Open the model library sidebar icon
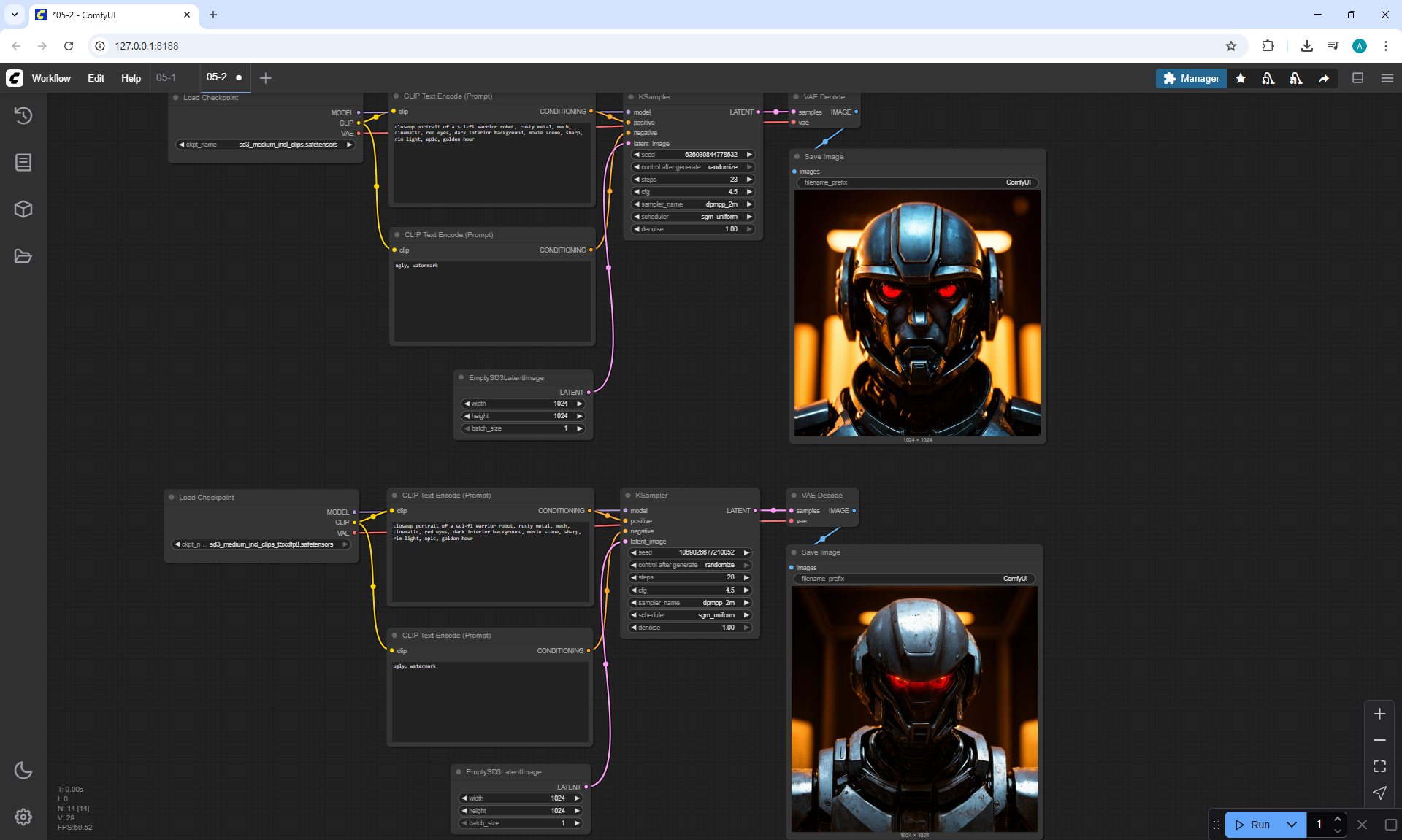1402x840 pixels. pos(23,162)
